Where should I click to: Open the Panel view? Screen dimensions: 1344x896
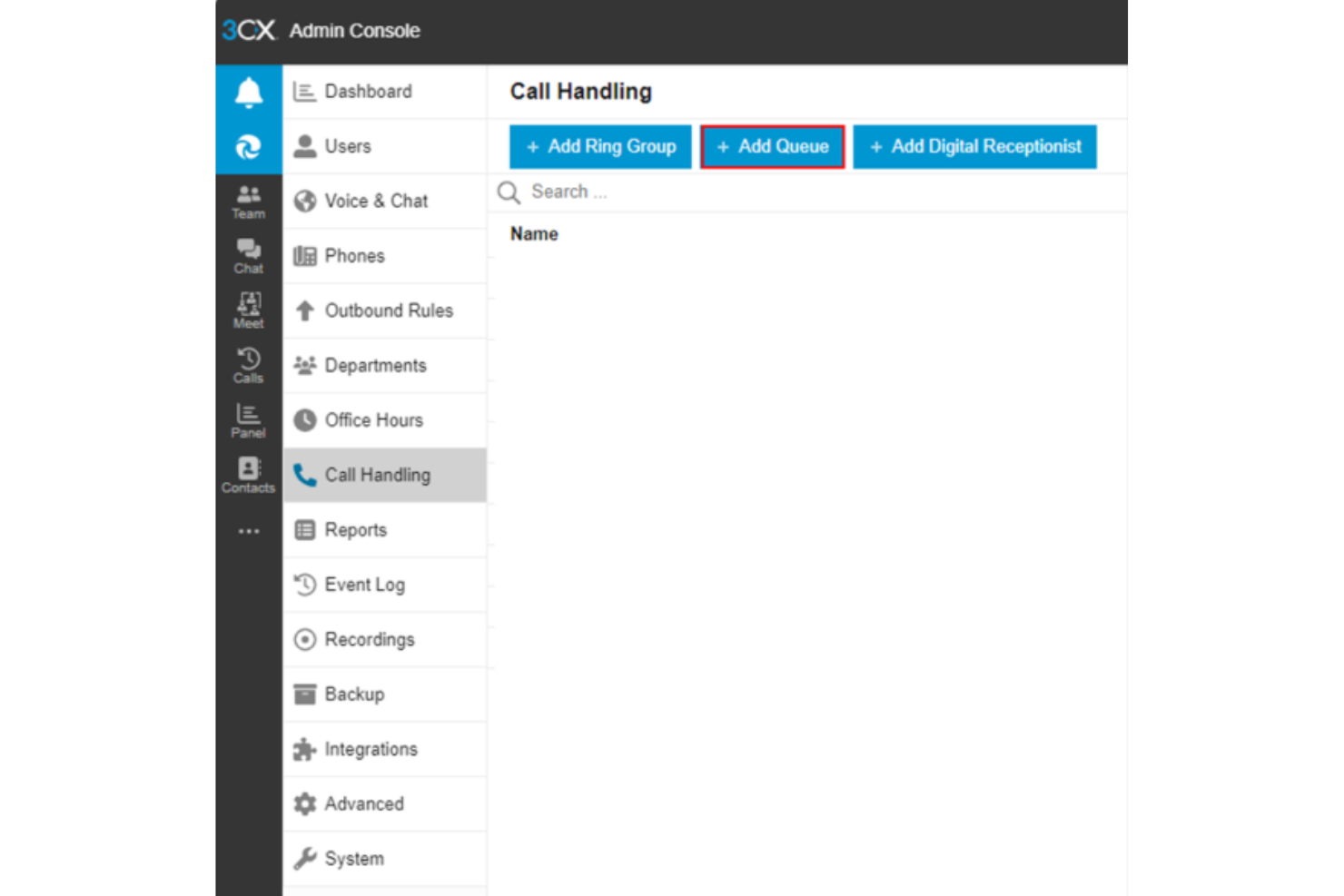coord(247,419)
